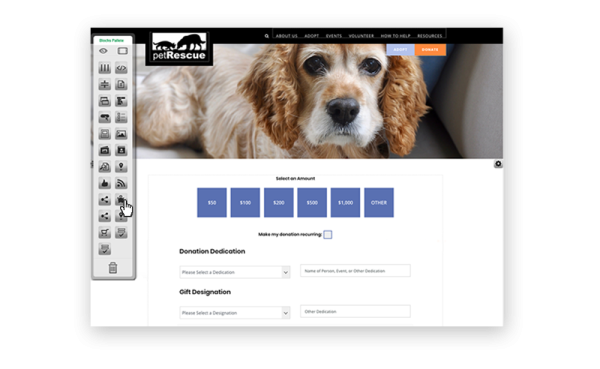Select the form-checkmark icon above the trash can
Screen dimensions: 600x369
tap(104, 249)
